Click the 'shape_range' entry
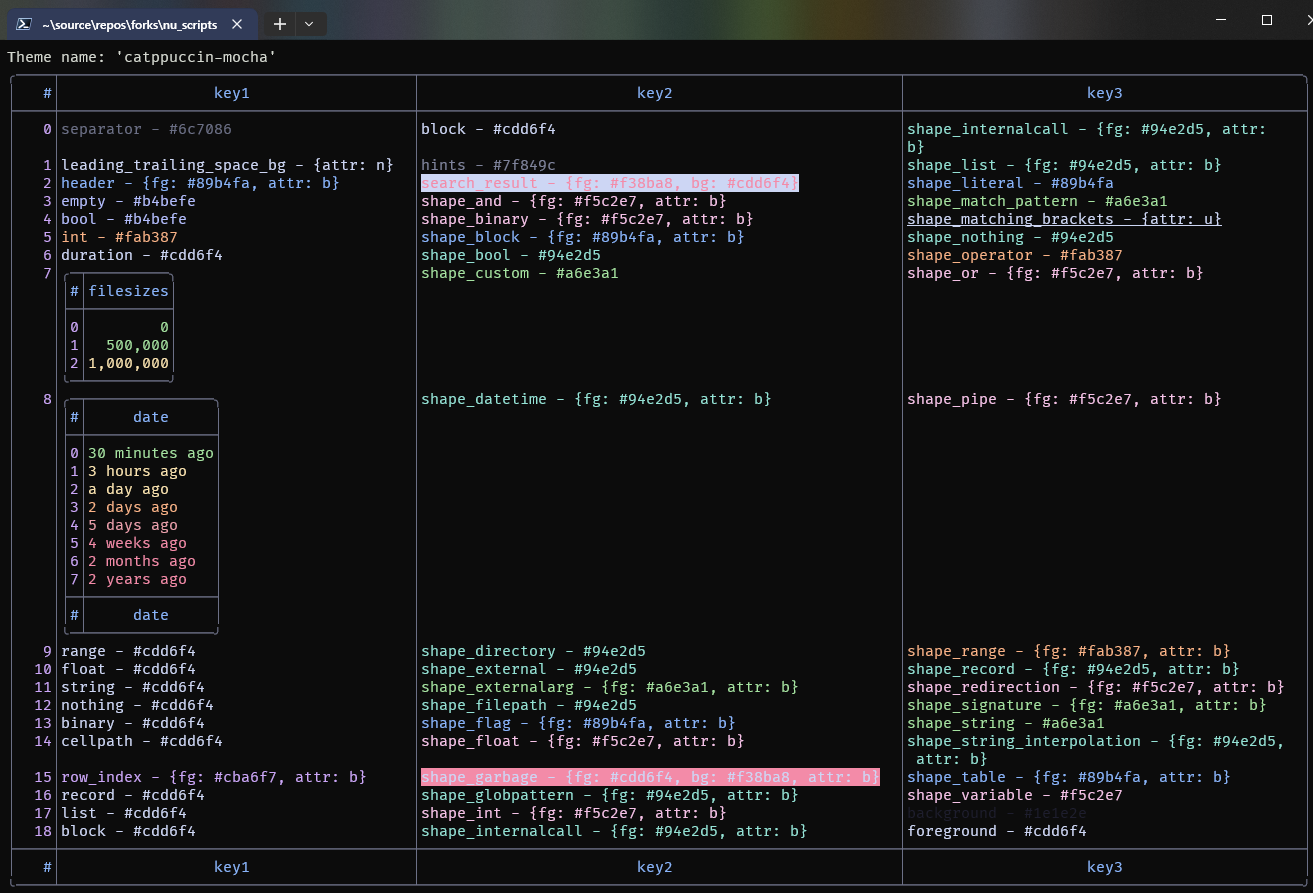1313x893 pixels. [1069, 651]
